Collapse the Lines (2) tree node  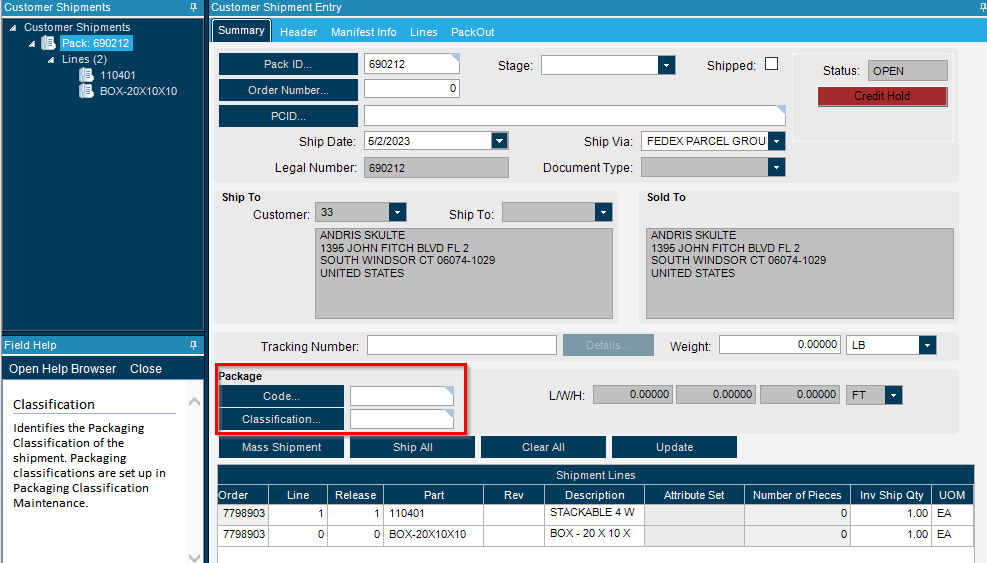click(51, 60)
